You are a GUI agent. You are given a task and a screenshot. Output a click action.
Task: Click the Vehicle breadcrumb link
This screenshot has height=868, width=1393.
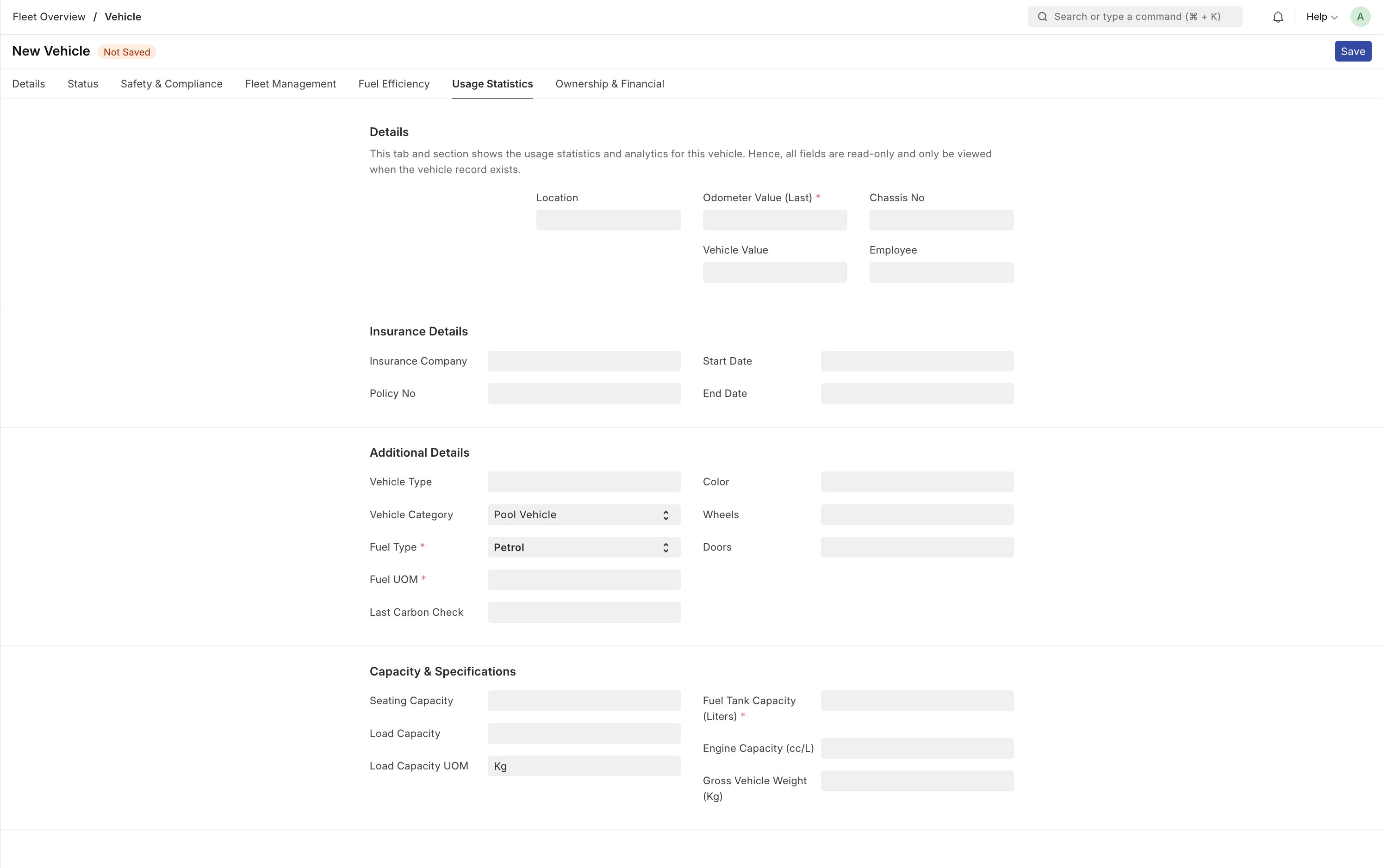pos(122,17)
